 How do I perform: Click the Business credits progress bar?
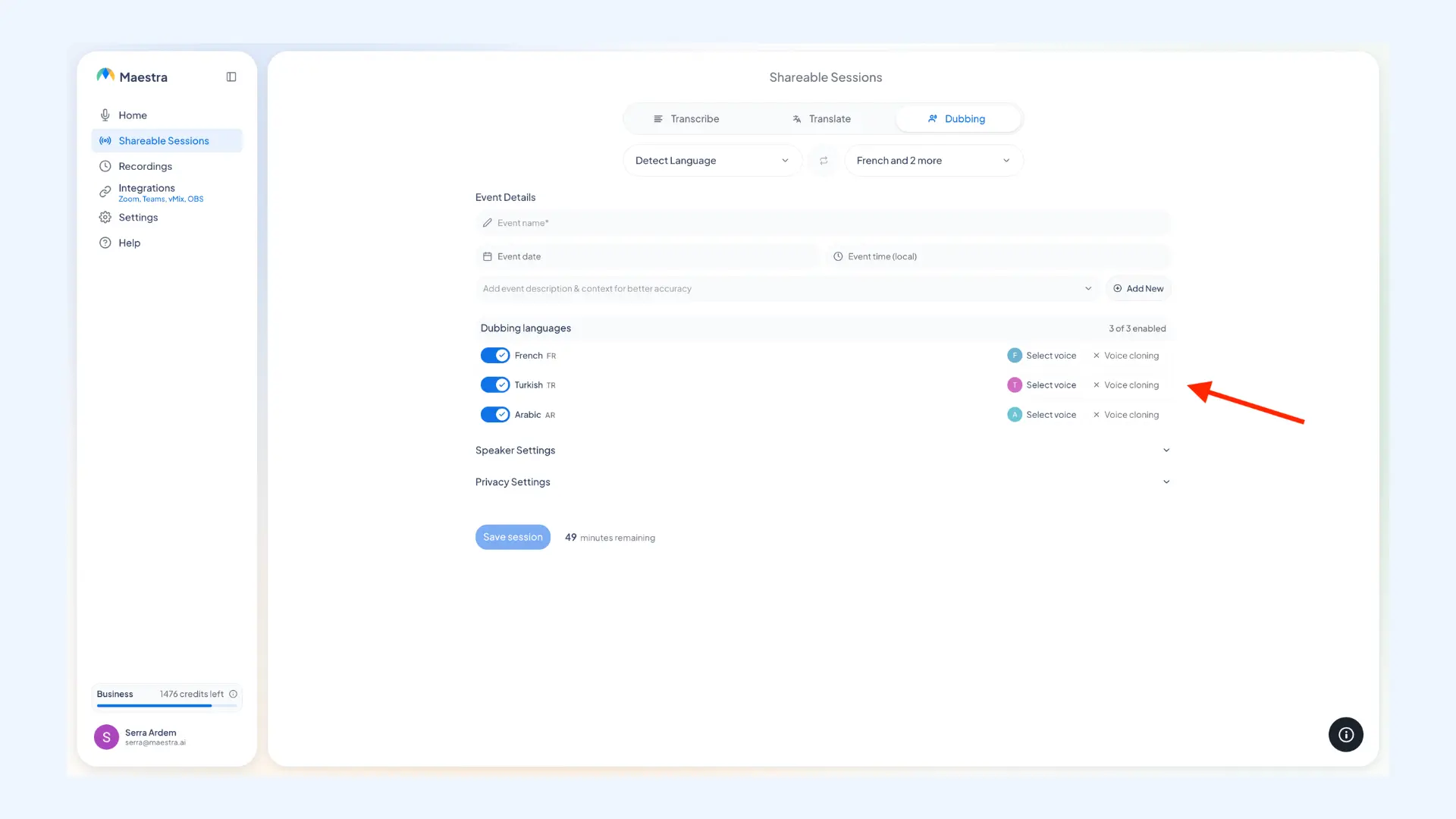(x=167, y=705)
